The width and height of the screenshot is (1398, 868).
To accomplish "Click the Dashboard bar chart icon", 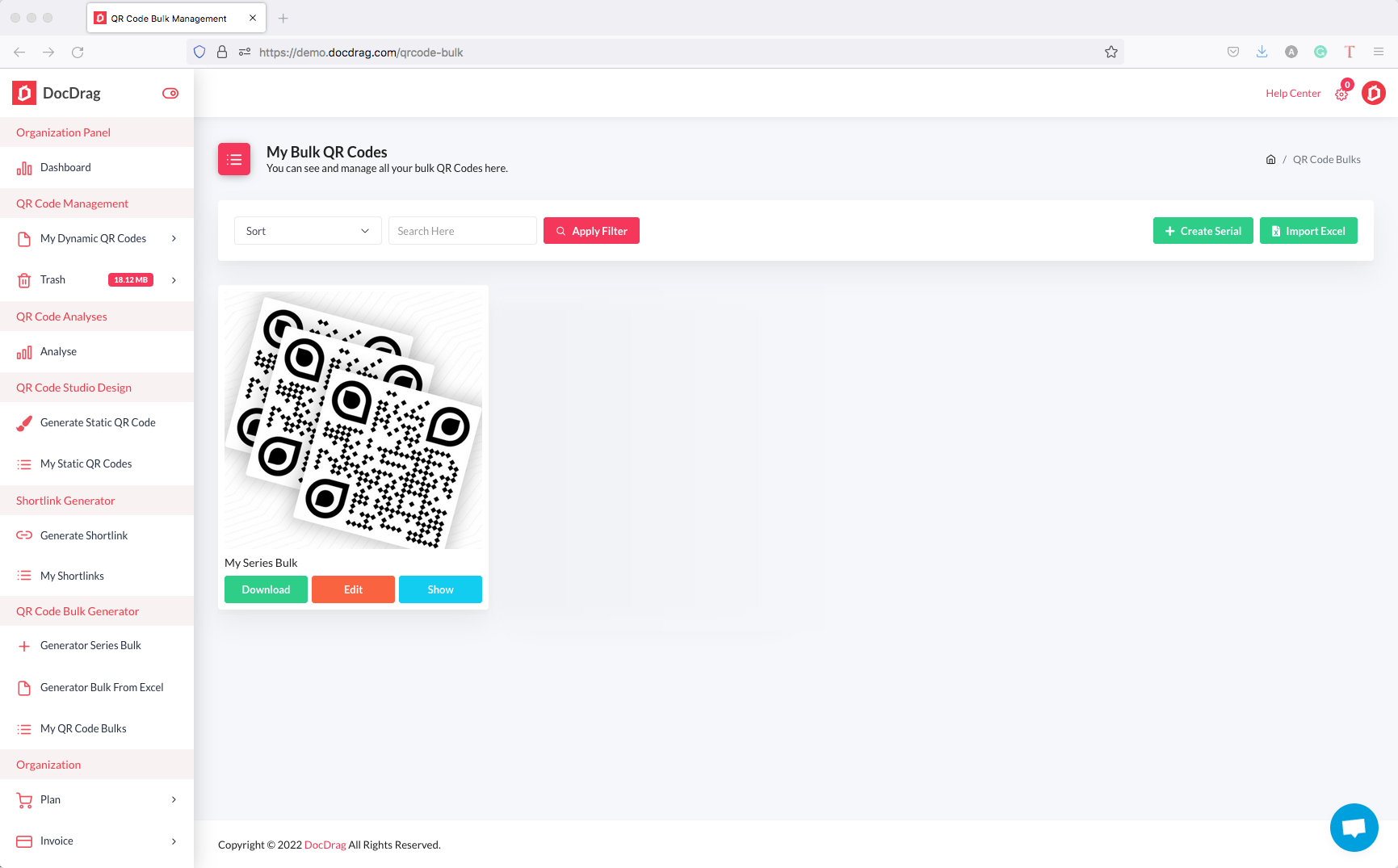I will (x=24, y=168).
